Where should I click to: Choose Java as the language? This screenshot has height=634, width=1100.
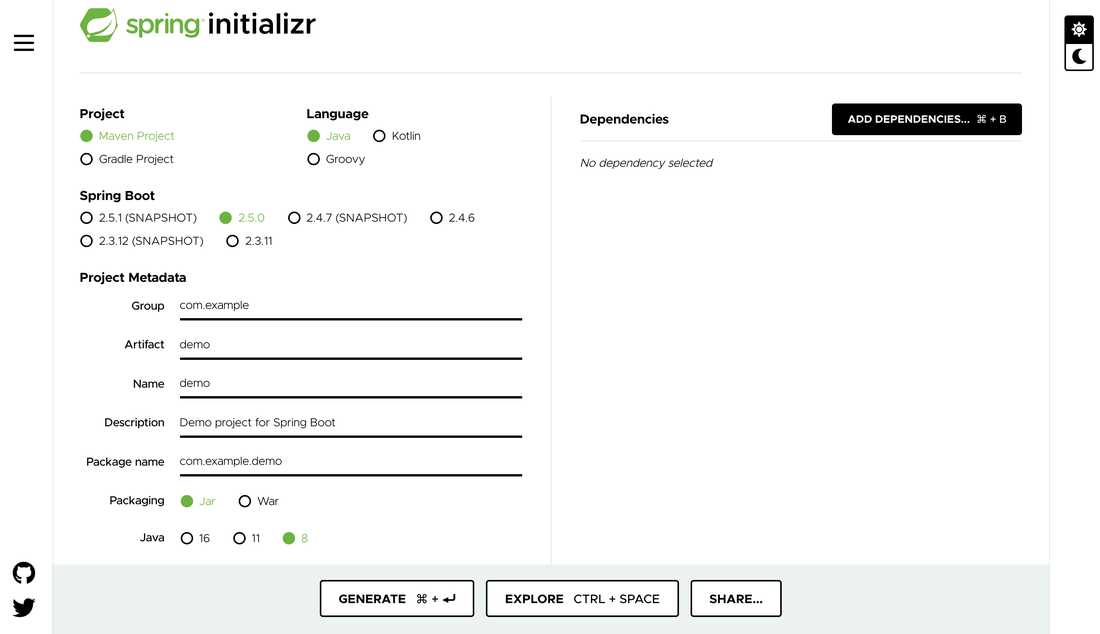pyautogui.click(x=329, y=136)
